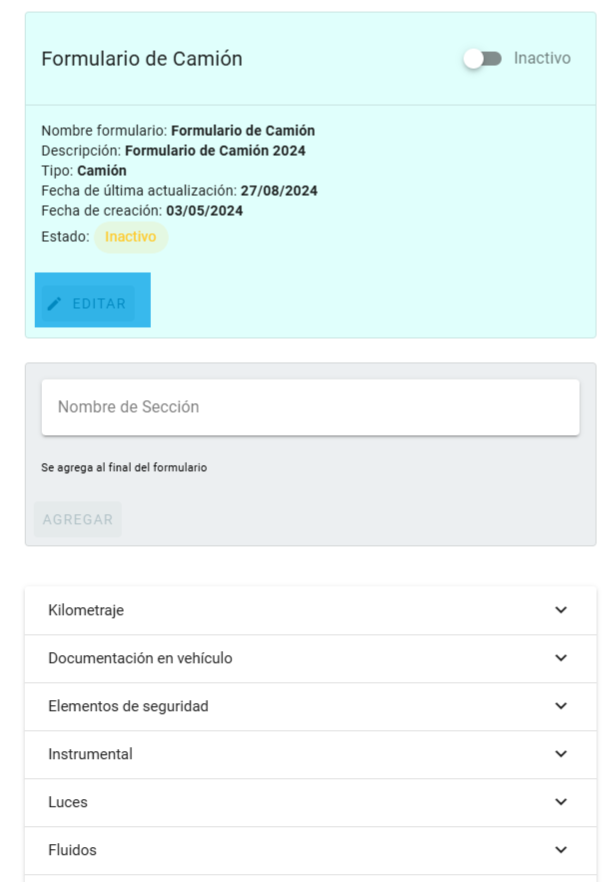Click the chevron icon beside Instrumental
This screenshot has height=882, width=610.
click(560, 754)
